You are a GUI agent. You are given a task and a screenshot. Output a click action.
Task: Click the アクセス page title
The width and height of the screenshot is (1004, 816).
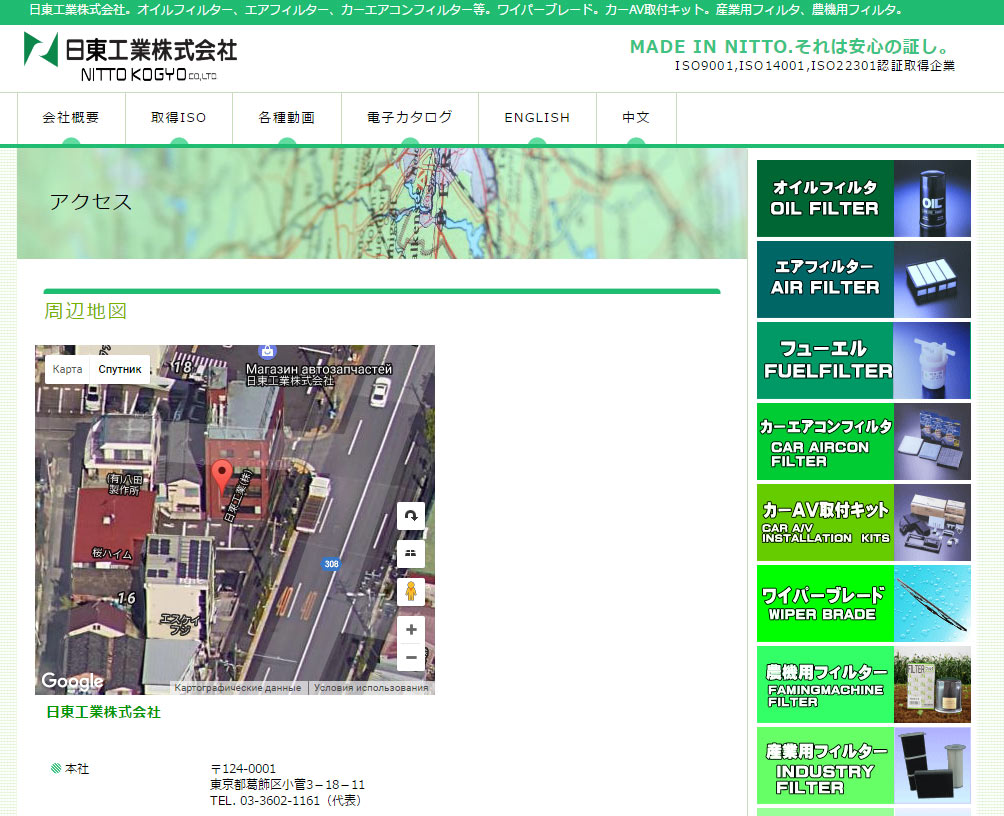click(x=90, y=202)
